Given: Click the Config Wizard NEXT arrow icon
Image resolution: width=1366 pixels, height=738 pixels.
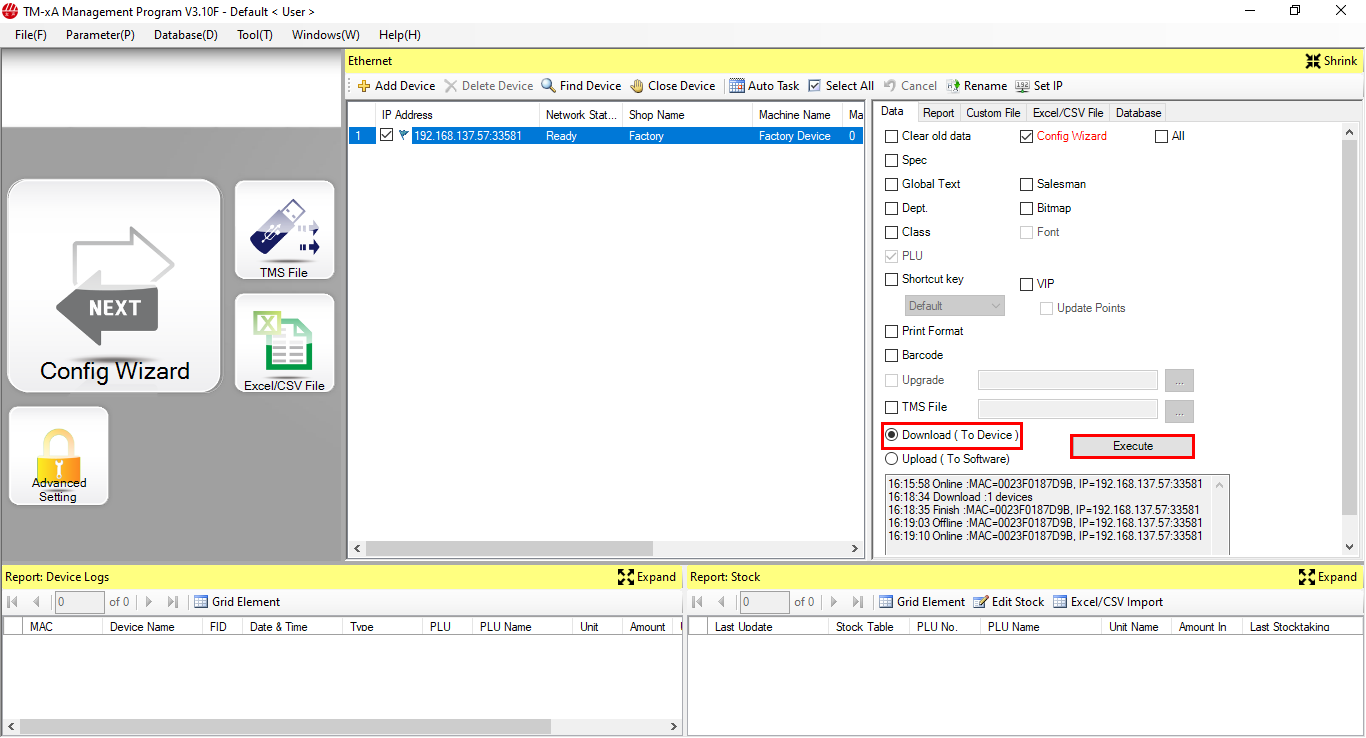Looking at the screenshot, I should point(114,286).
